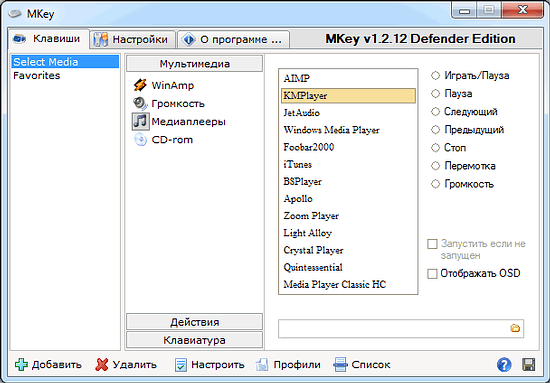The height and width of the screenshot is (383, 550).
Task: Select the Стоп radio button
Action: pos(435,148)
